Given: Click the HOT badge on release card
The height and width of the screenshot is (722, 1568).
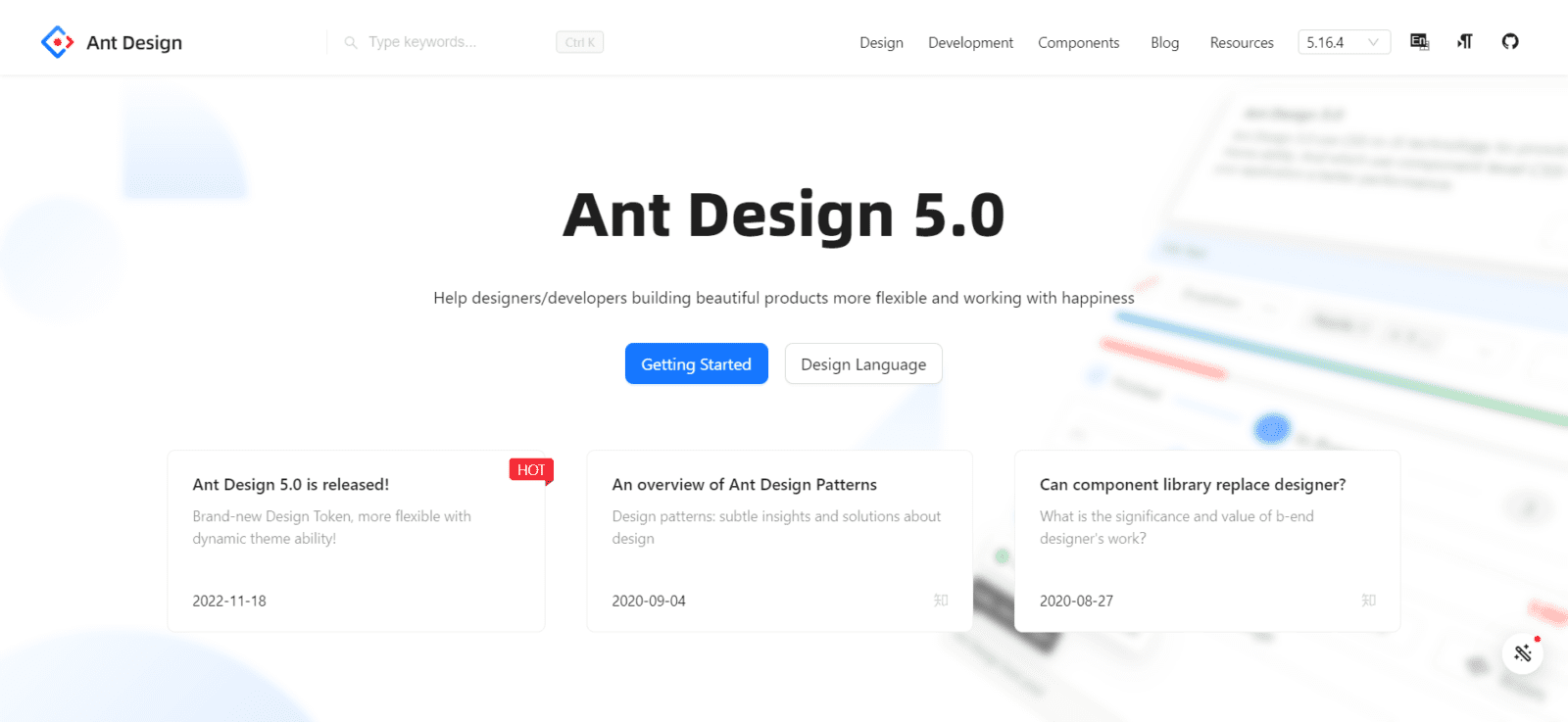Looking at the screenshot, I should 531,470.
